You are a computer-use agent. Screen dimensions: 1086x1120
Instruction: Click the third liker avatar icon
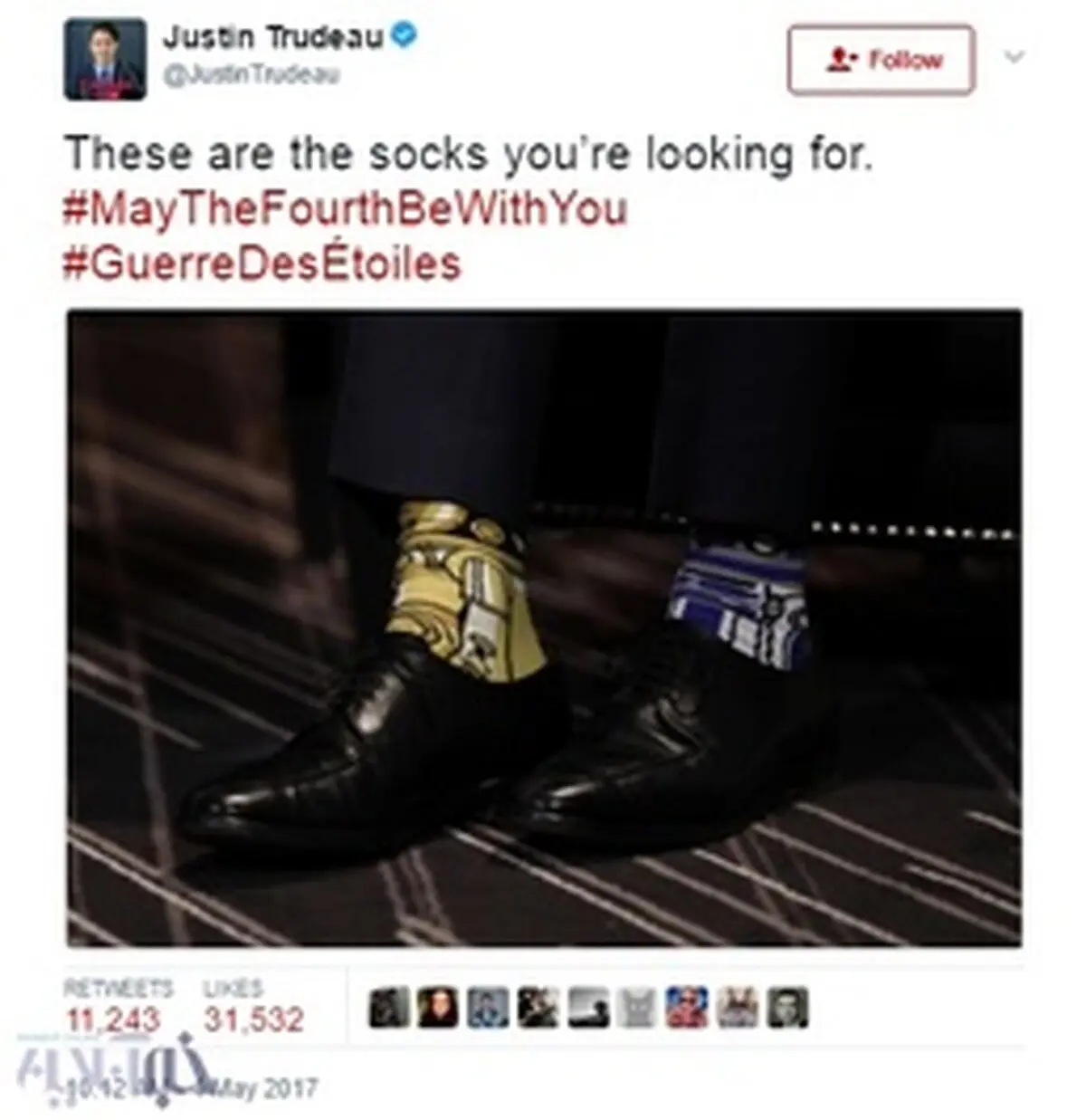488,1008
